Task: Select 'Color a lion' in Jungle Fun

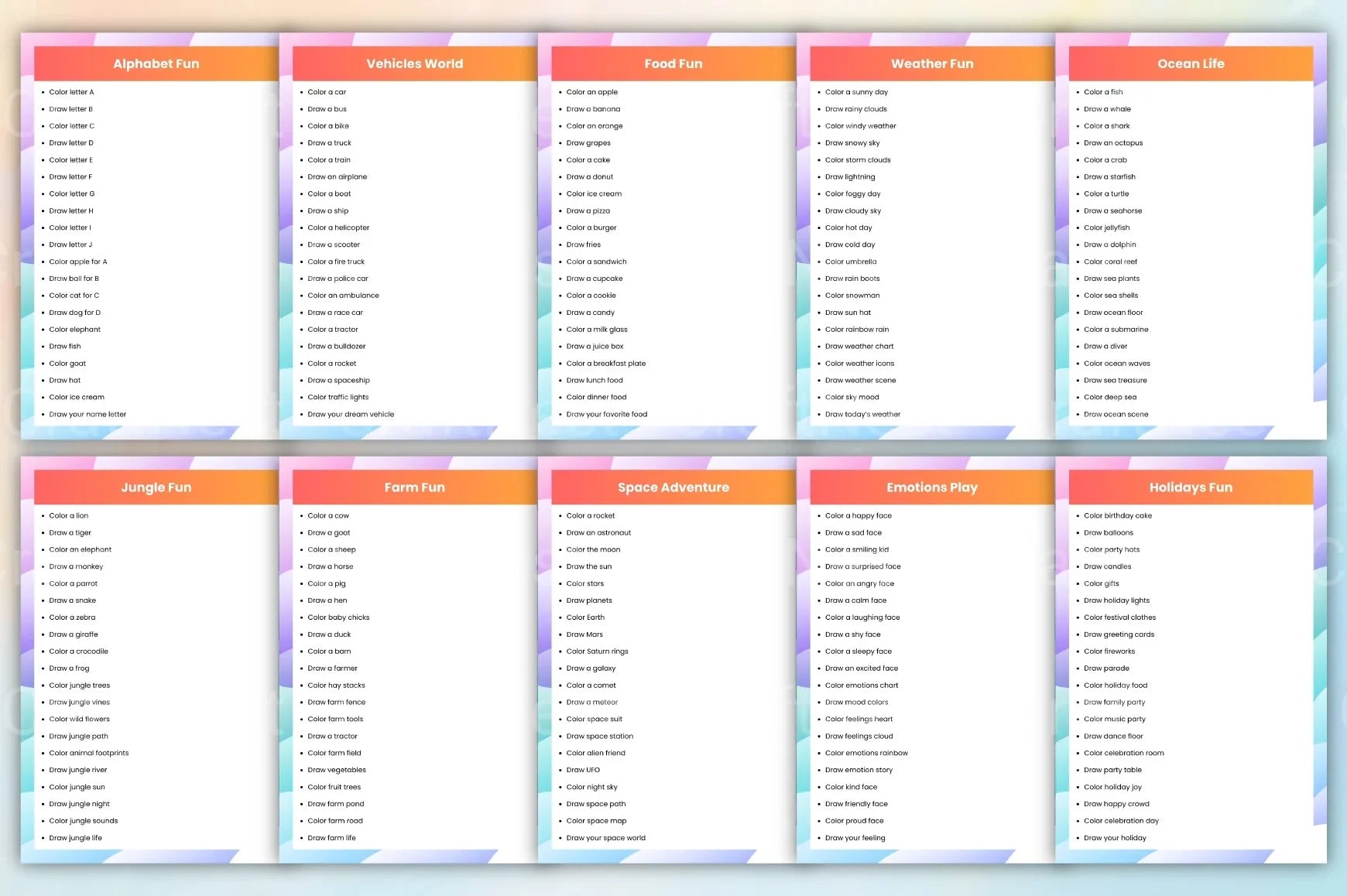Action: (69, 516)
